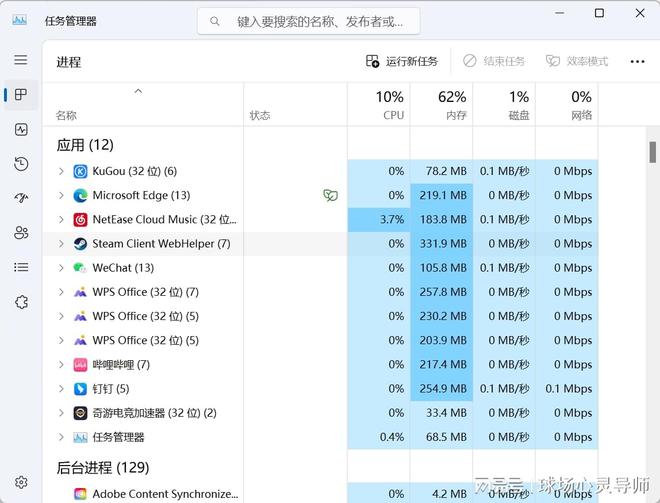Click the 钉钉 app icon
This screenshot has height=503, width=660.
[80, 389]
